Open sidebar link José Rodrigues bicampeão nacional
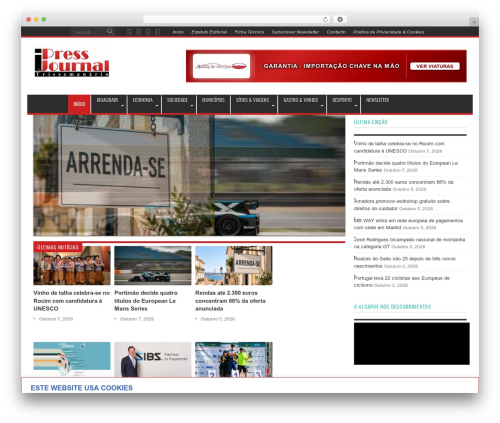 tap(409, 243)
